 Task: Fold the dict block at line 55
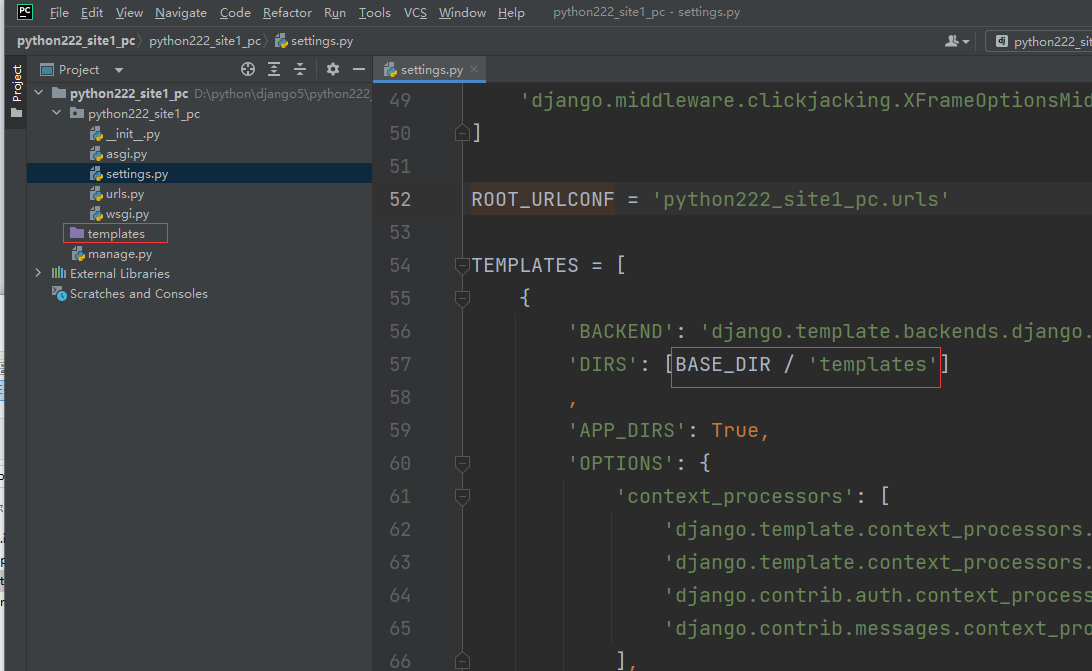(462, 298)
